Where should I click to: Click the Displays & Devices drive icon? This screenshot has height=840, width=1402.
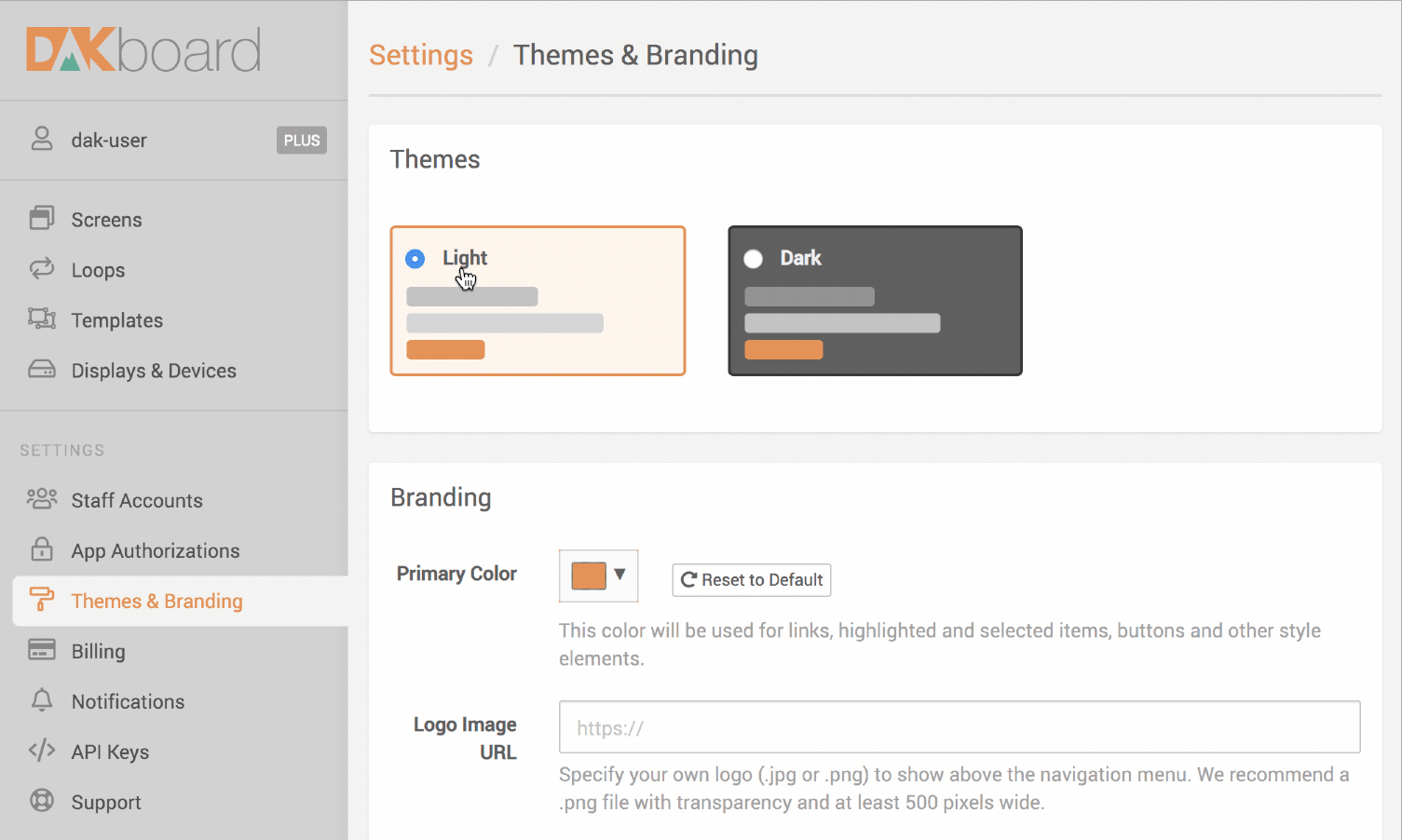pos(42,370)
